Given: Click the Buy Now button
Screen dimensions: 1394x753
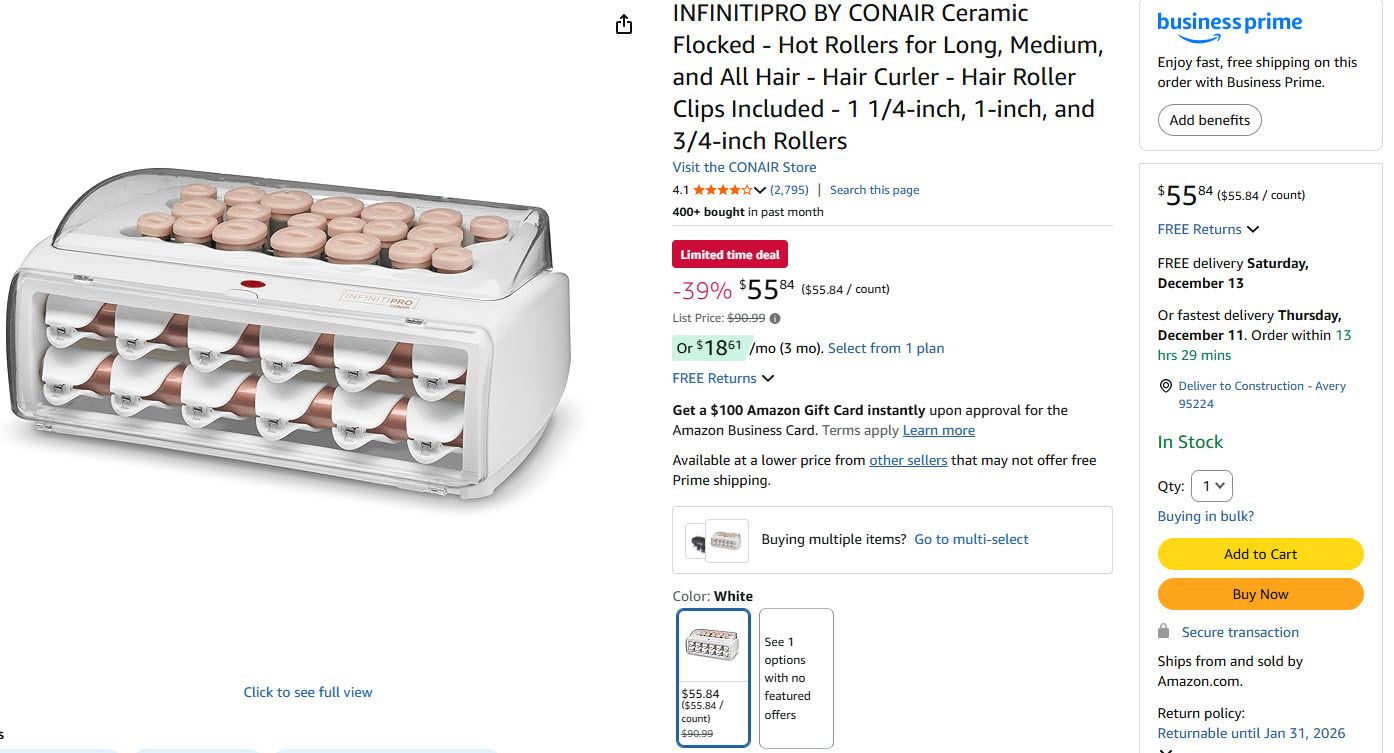Looking at the screenshot, I should (1260, 594).
